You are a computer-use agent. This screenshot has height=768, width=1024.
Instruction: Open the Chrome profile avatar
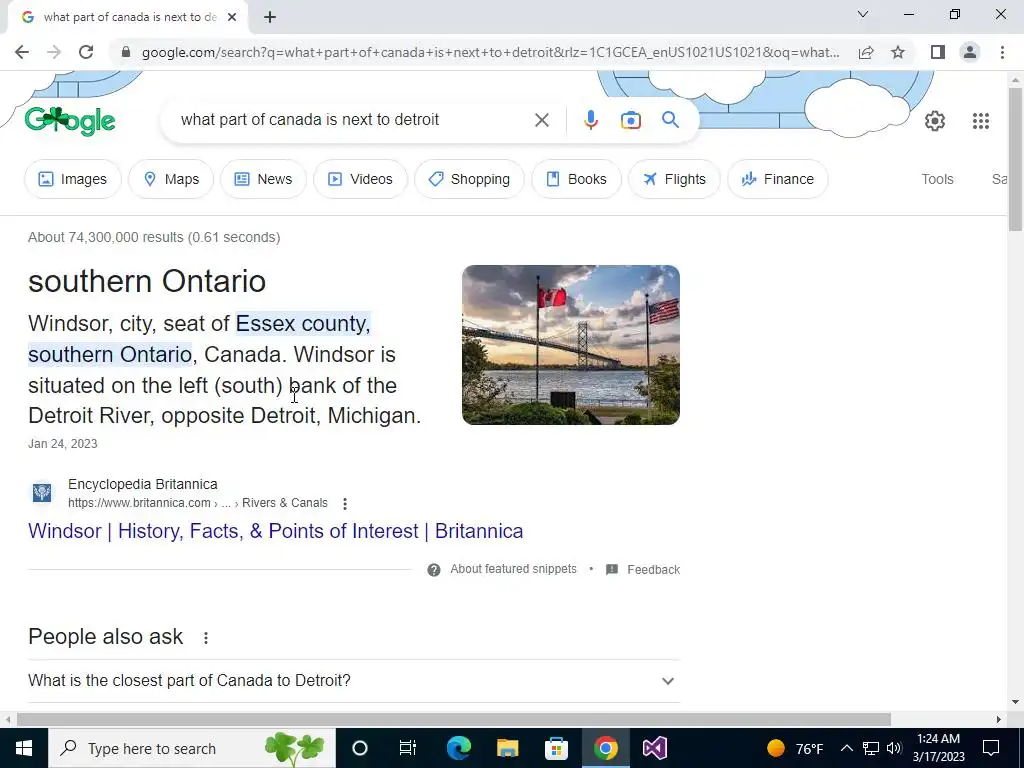click(x=970, y=52)
